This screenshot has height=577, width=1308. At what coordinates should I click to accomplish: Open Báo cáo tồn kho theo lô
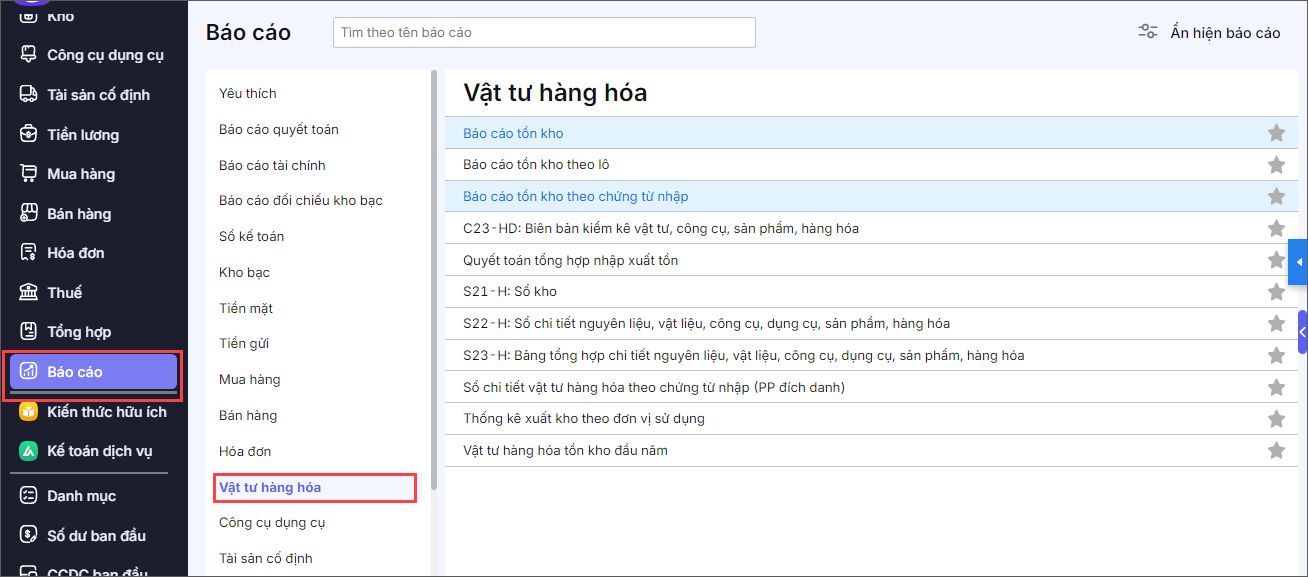(536, 164)
